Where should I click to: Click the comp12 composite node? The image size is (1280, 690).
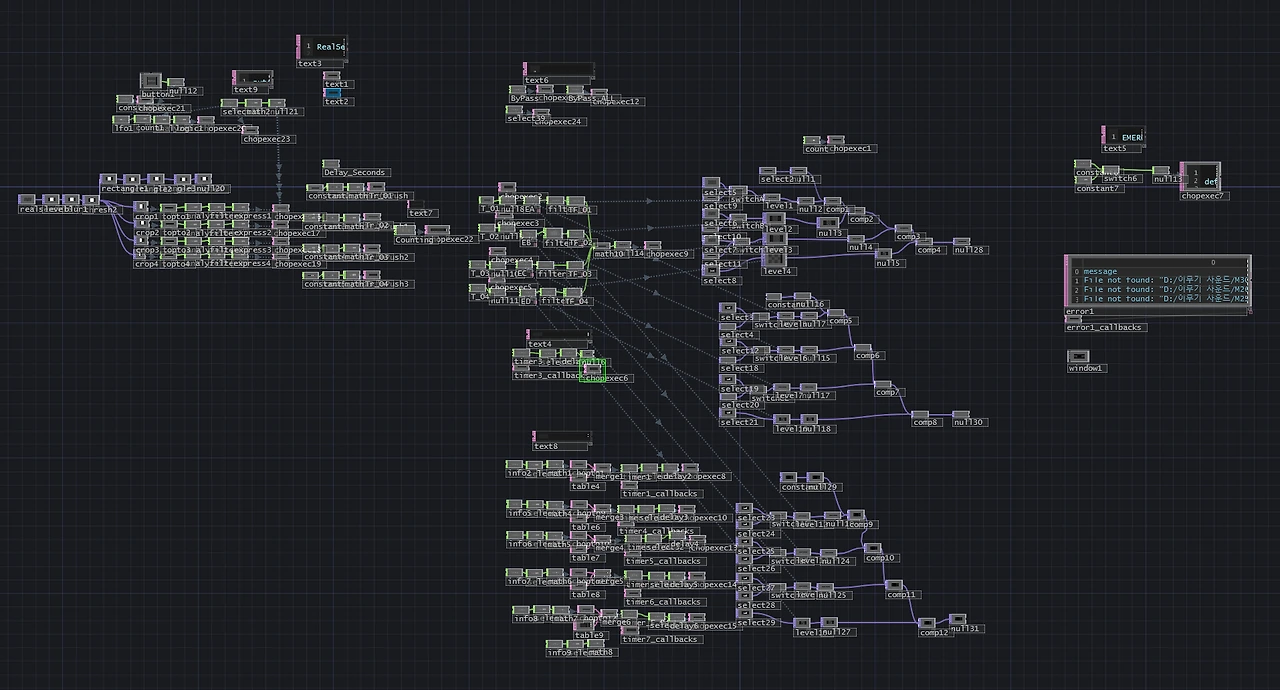coord(925,623)
